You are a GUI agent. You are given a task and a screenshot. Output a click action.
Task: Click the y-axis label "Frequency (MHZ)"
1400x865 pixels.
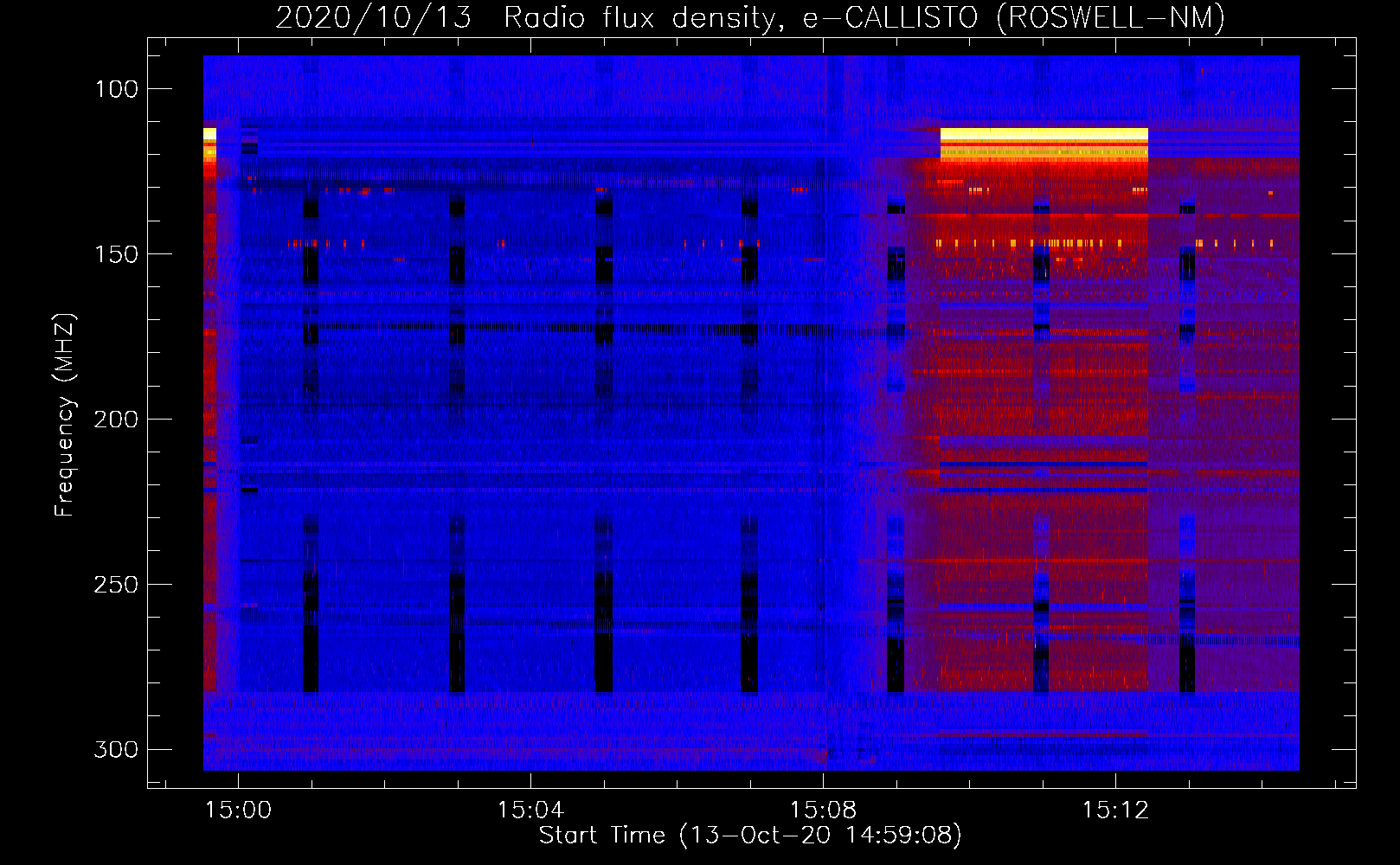pos(65,414)
